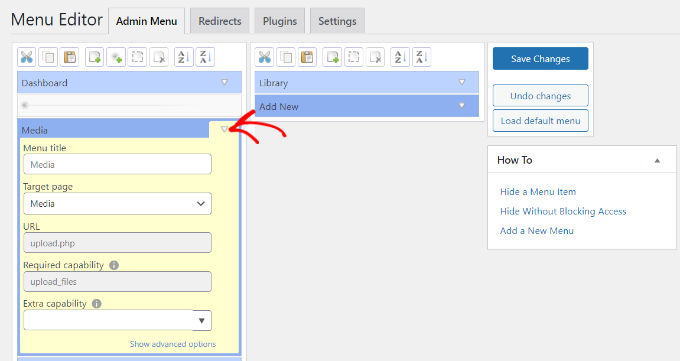This screenshot has height=361, width=680.
Task: Collapse the Media menu item properties
Action: click(224, 129)
